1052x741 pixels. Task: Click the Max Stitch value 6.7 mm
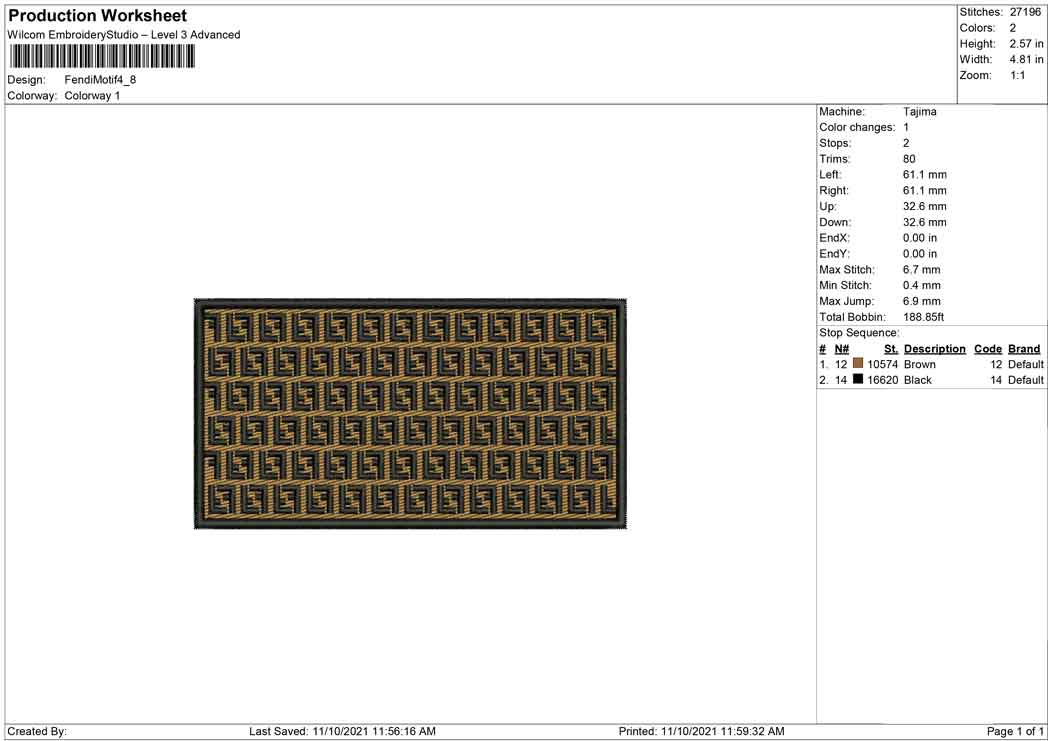(x=921, y=270)
